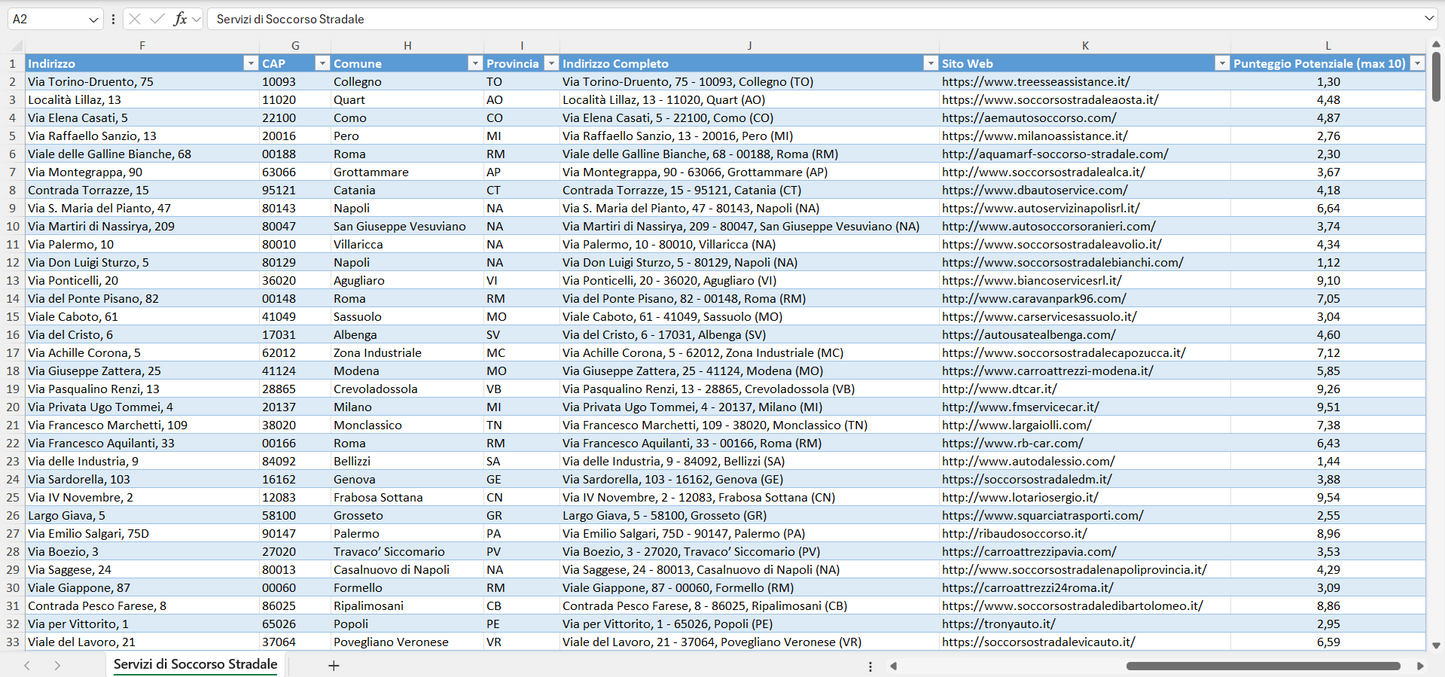
Task: Add a new worksheet with the plus icon
Action: [x=333, y=664]
